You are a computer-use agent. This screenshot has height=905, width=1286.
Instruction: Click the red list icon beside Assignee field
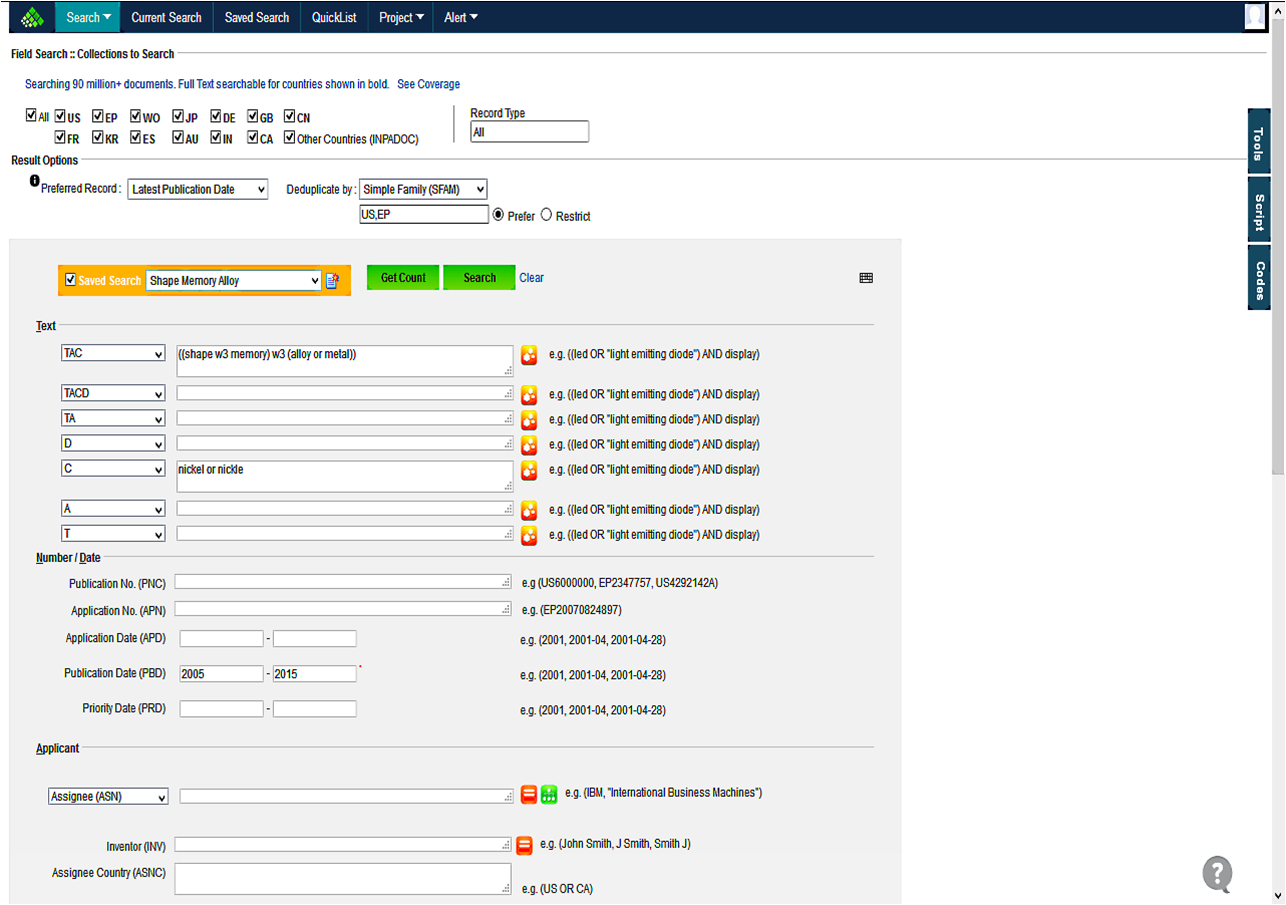click(x=529, y=795)
